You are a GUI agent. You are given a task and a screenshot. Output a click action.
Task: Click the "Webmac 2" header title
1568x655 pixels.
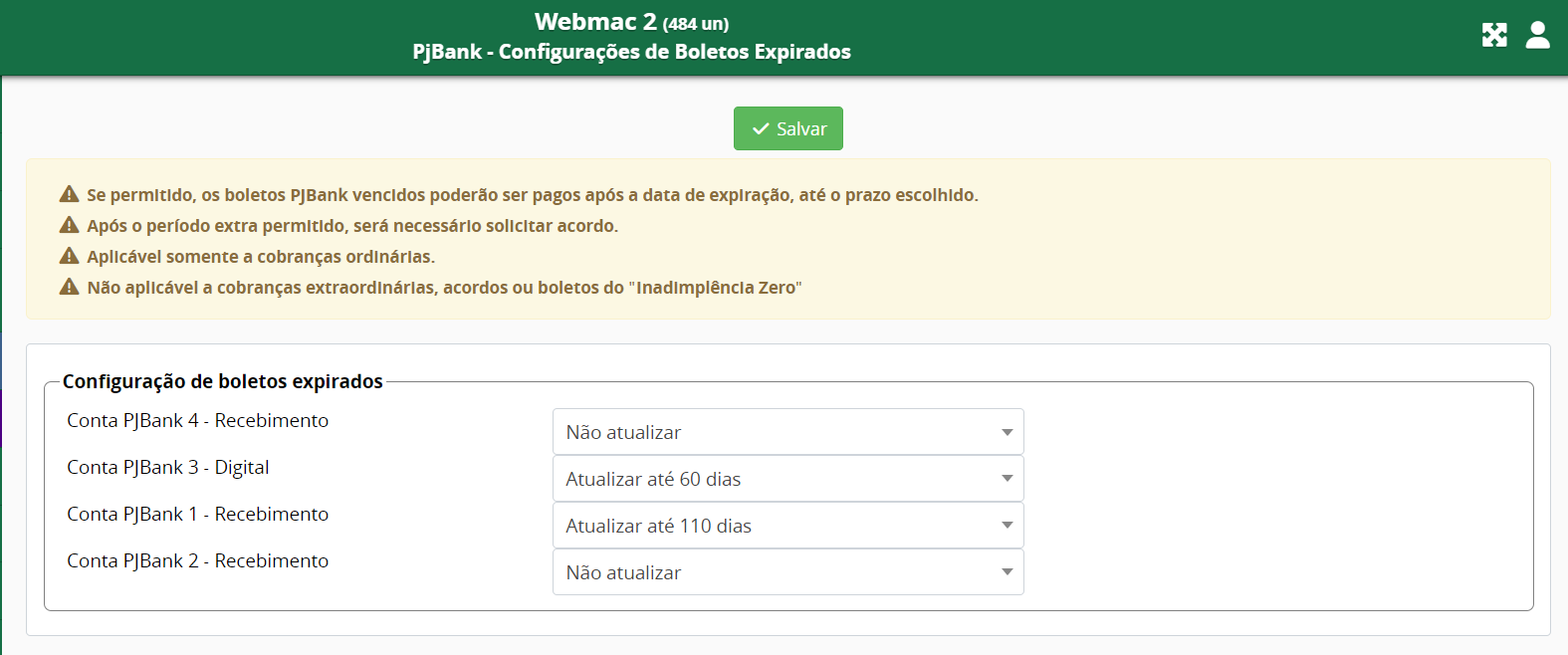coord(595,22)
